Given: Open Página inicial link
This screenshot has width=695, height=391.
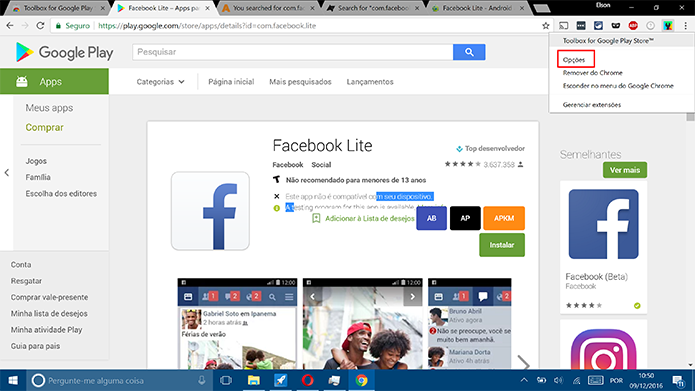Looking at the screenshot, I should (231, 82).
